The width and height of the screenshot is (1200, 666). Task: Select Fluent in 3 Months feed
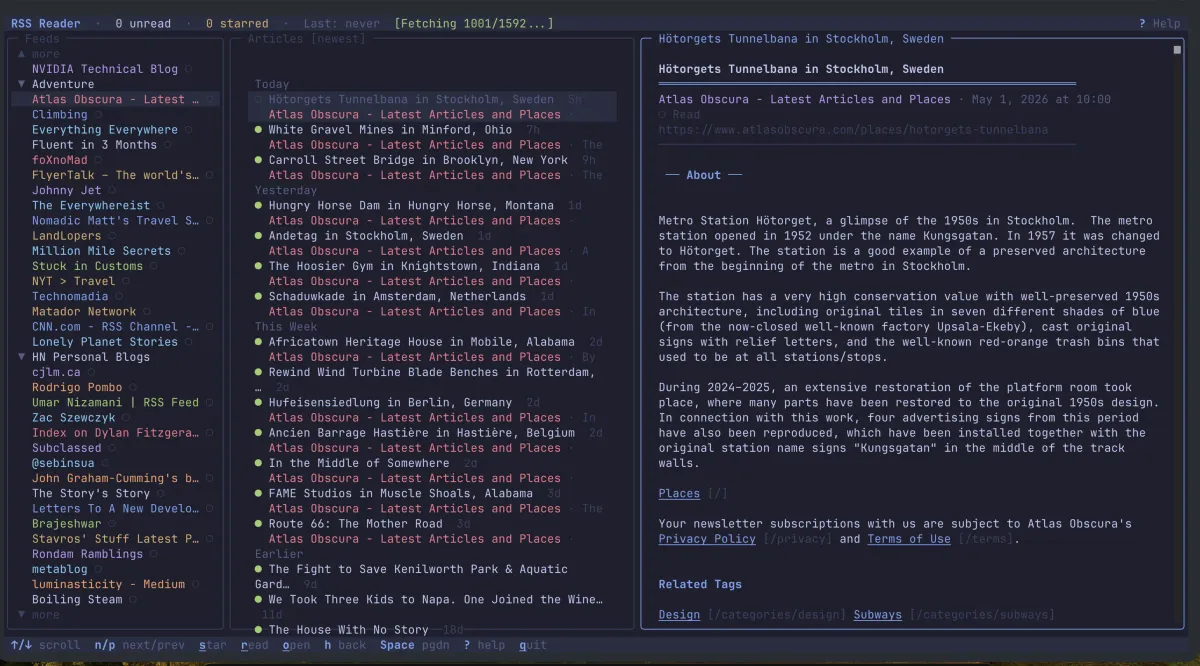coord(94,145)
